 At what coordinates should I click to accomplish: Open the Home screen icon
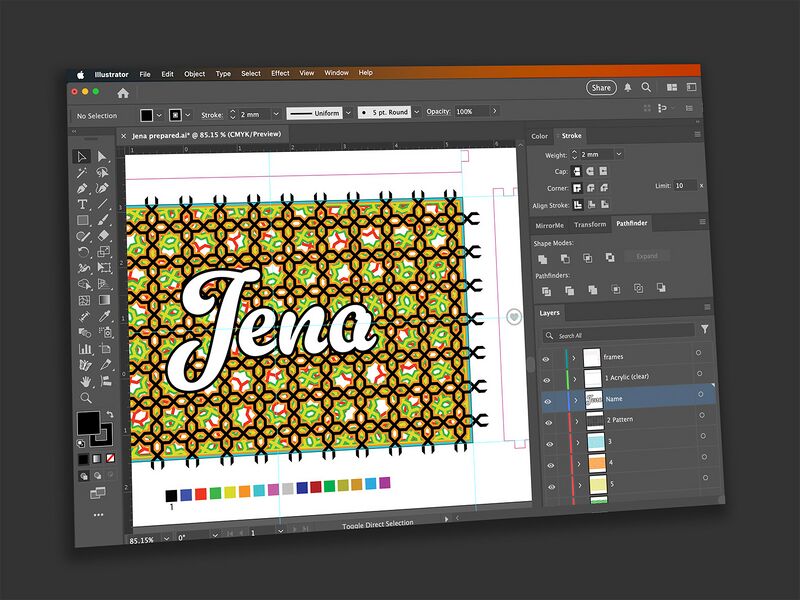click(x=123, y=93)
